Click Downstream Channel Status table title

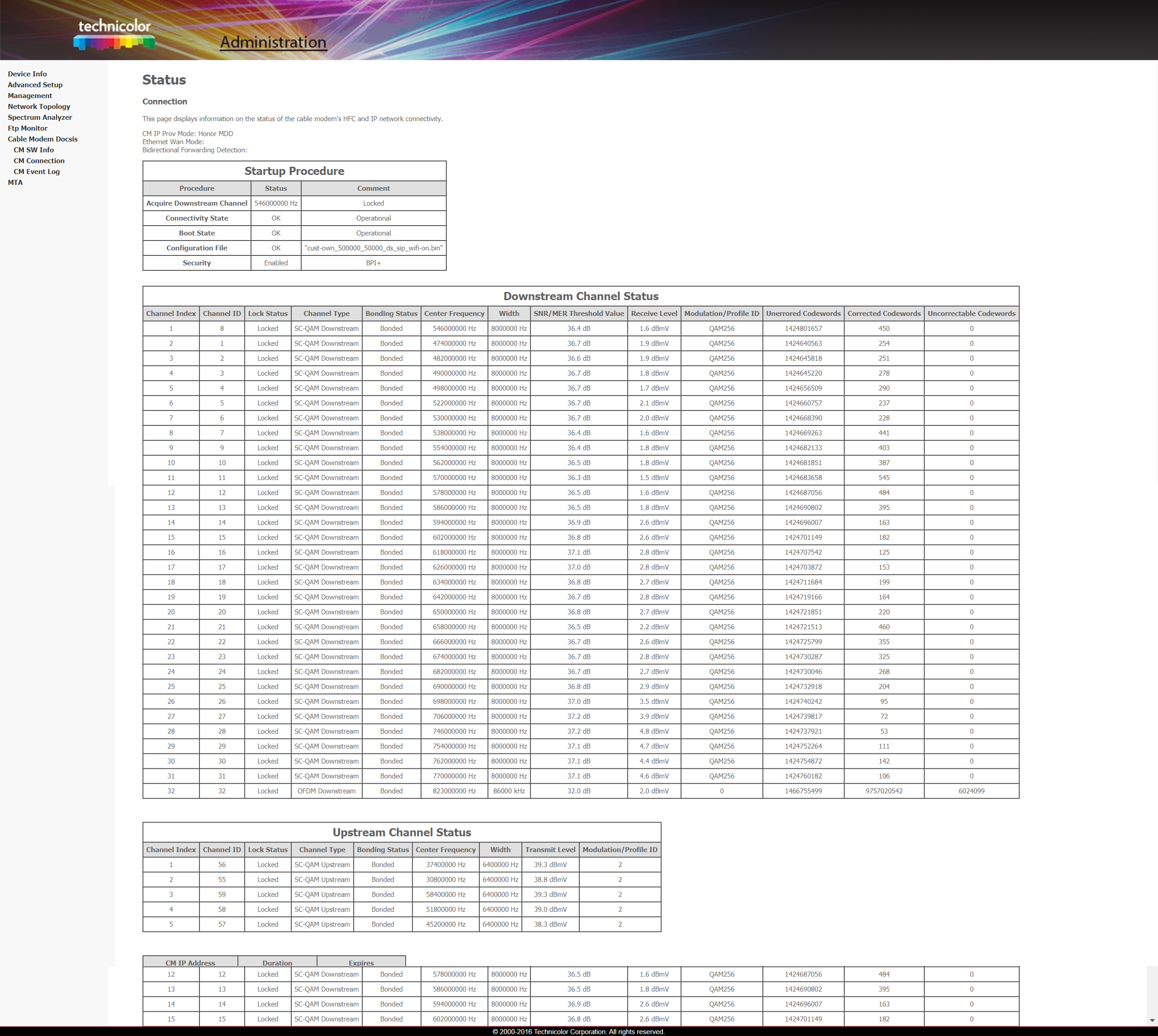pos(581,296)
